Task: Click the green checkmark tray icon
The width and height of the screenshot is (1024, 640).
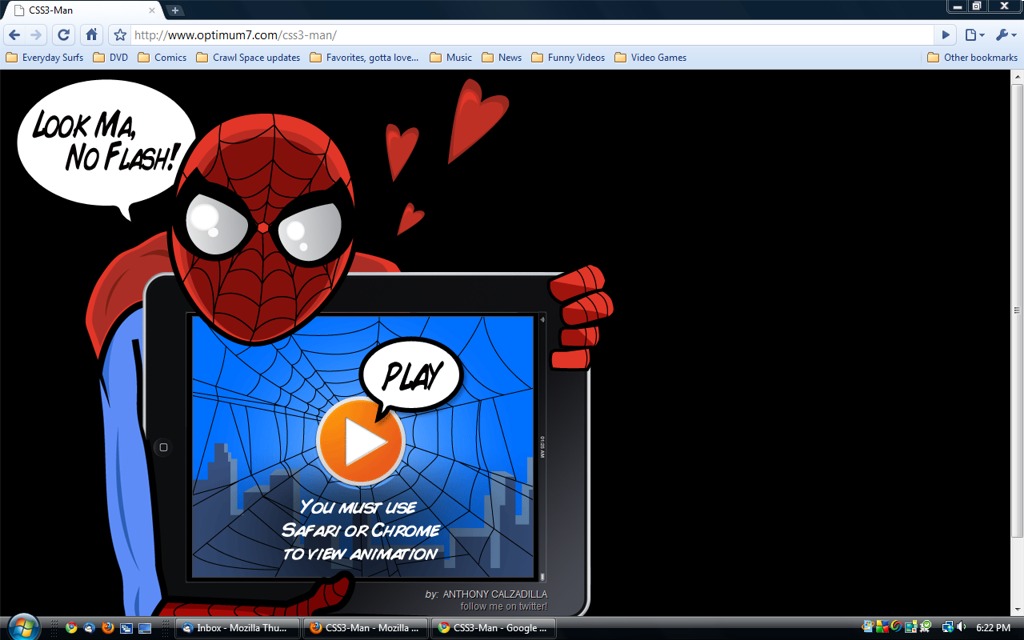Action: 925,627
